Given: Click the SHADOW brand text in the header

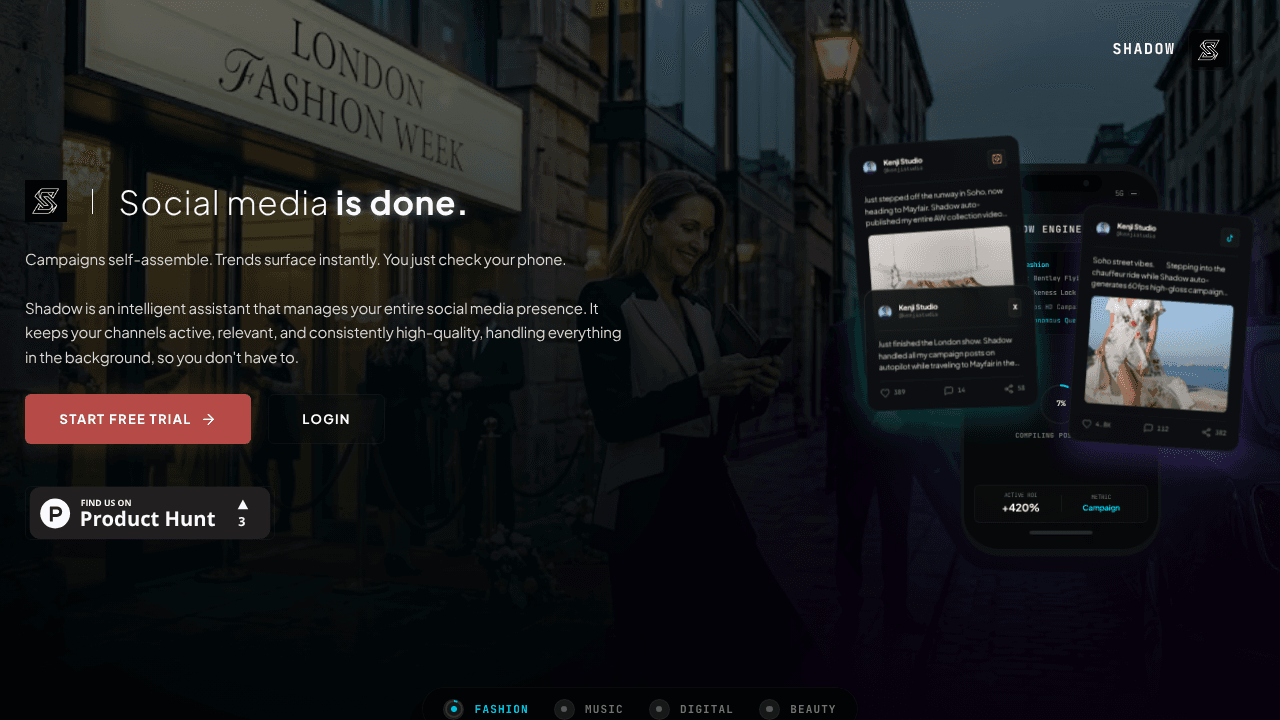Looking at the screenshot, I should [1144, 49].
